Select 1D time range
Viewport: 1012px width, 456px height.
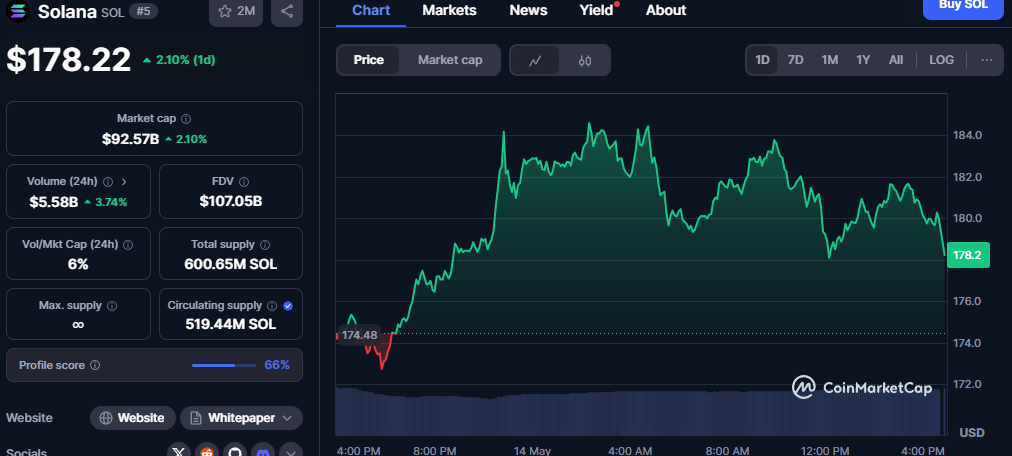point(762,60)
